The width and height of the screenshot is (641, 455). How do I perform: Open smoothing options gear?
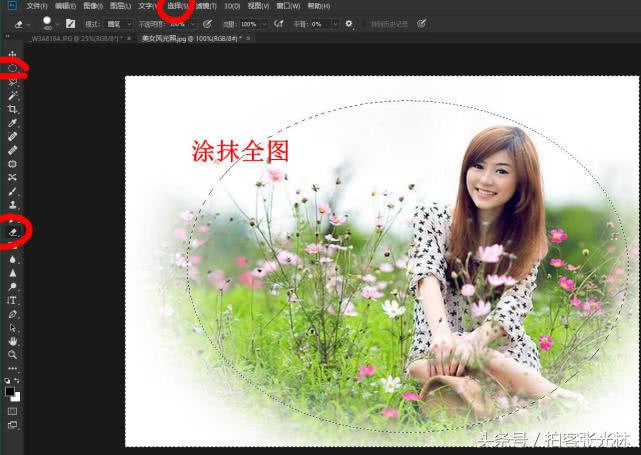click(x=349, y=24)
